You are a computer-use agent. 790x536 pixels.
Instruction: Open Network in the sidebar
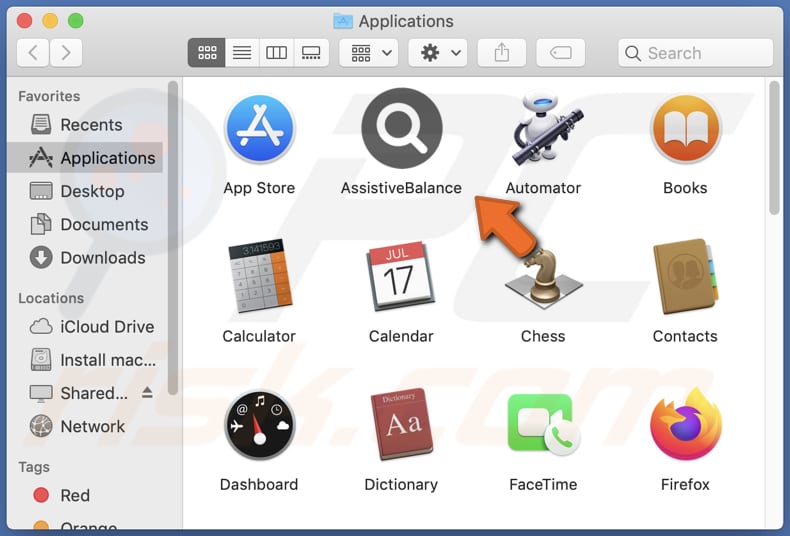85,426
